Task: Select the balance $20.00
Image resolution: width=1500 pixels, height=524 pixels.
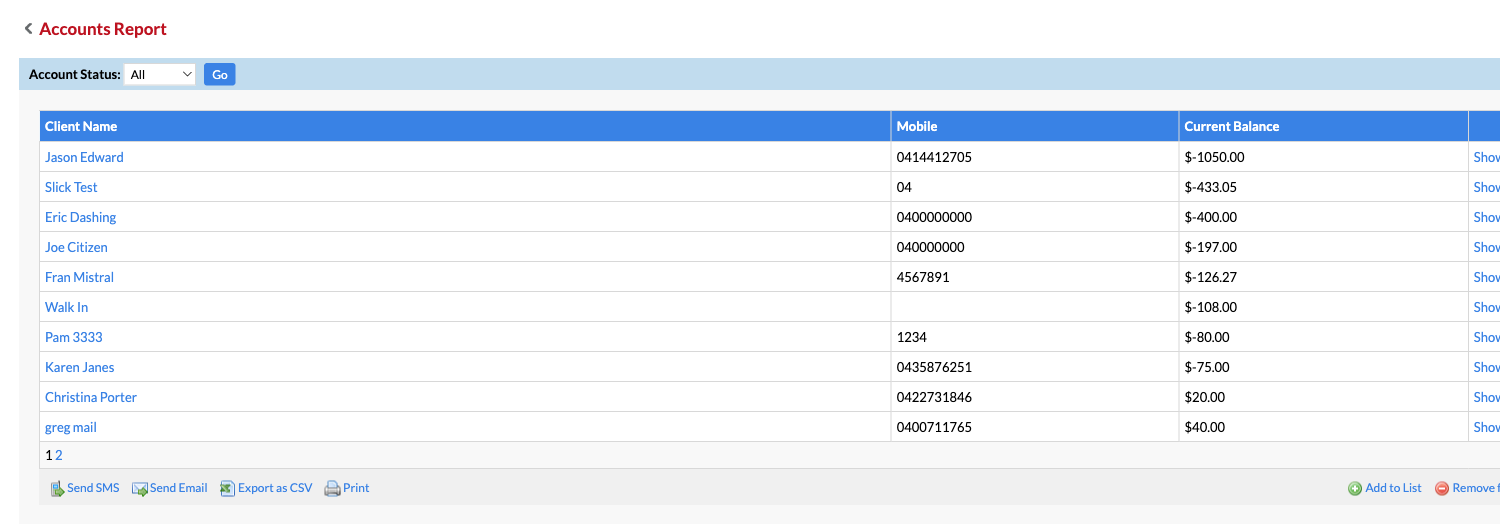Action: [1205, 397]
